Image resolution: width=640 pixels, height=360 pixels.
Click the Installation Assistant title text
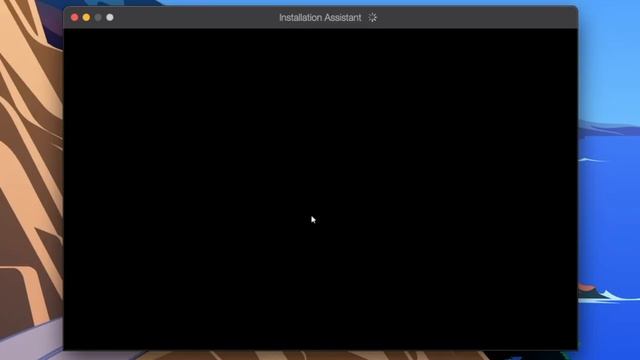(x=320, y=18)
